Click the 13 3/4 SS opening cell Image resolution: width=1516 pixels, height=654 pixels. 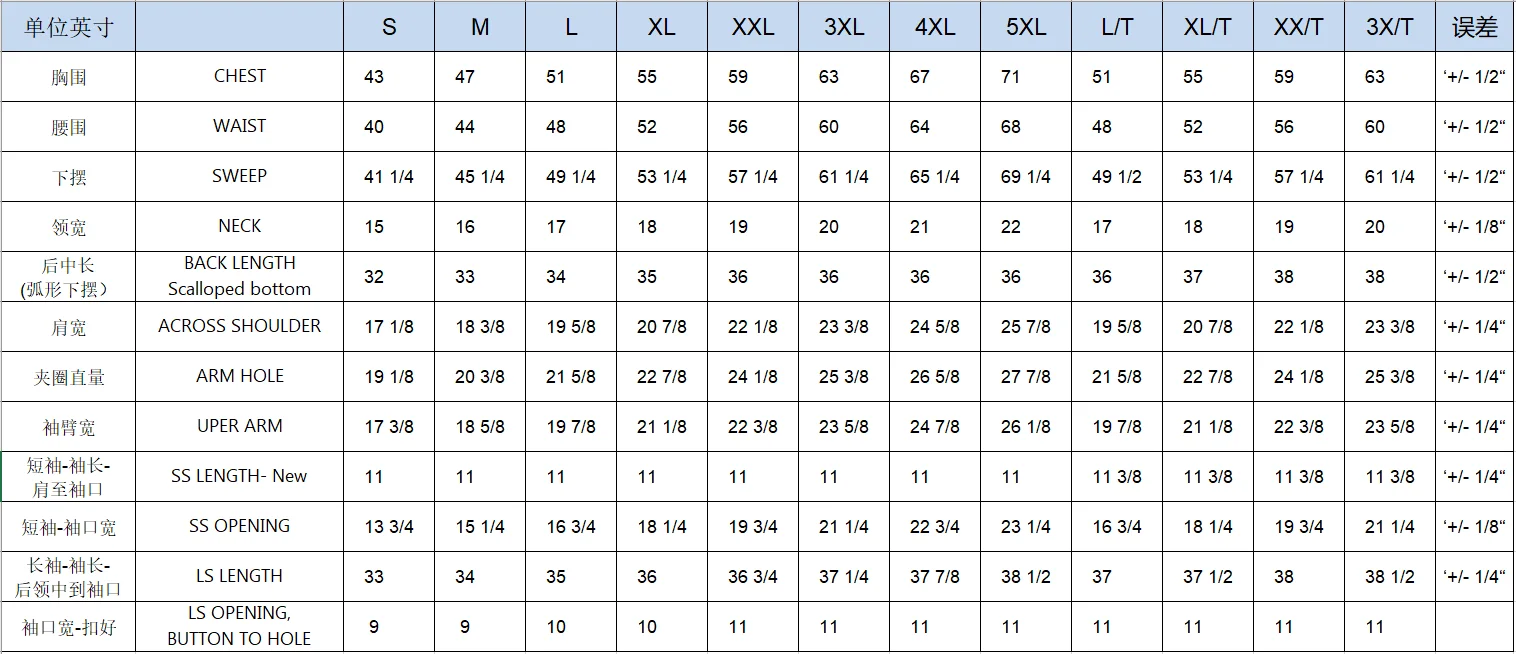click(x=389, y=527)
